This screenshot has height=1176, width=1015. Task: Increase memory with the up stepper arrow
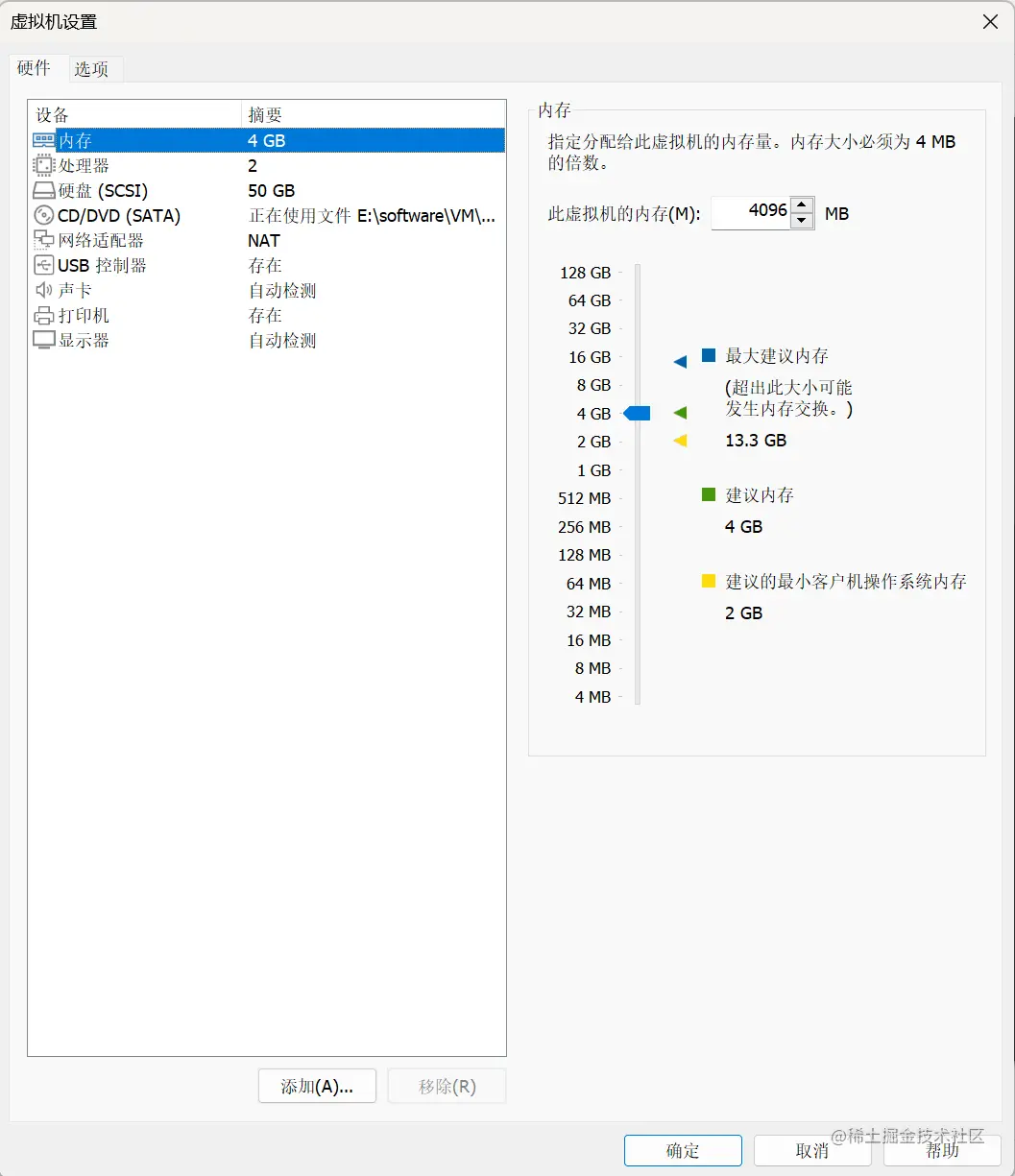[803, 204]
